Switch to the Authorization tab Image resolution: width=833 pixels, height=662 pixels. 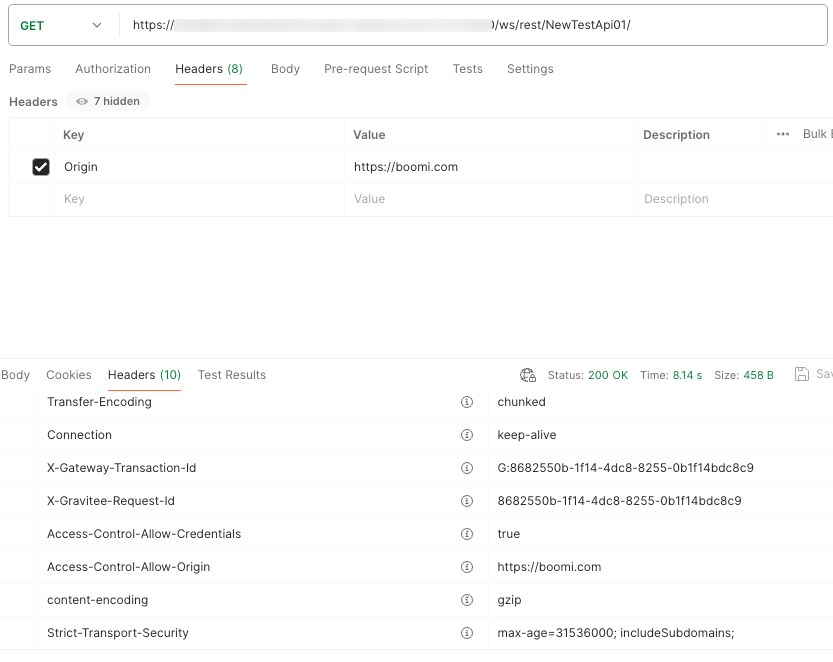click(113, 69)
